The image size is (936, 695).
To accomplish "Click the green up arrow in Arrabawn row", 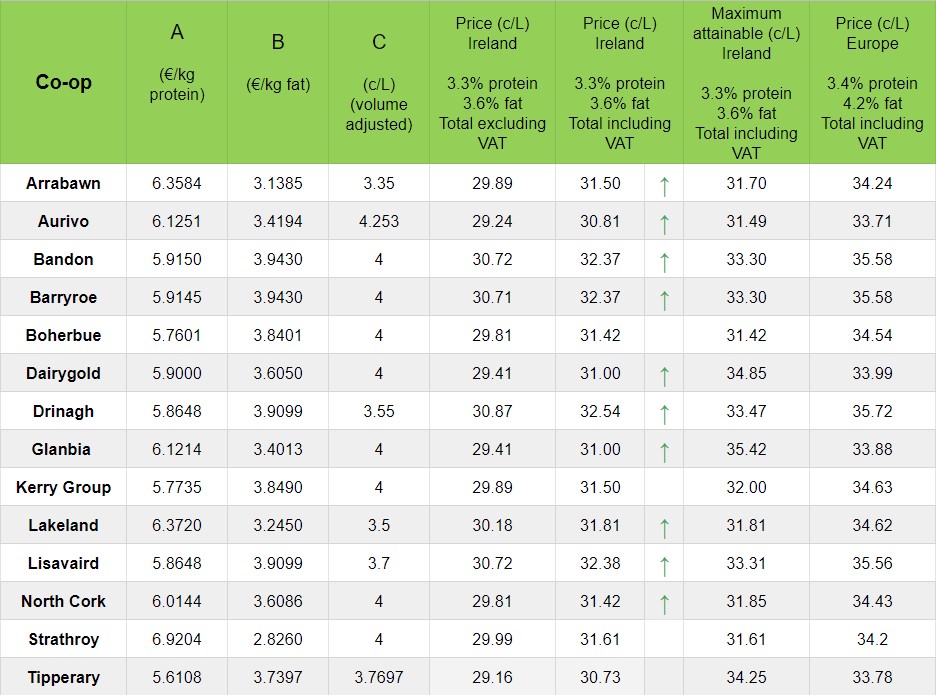I will click(x=663, y=184).
